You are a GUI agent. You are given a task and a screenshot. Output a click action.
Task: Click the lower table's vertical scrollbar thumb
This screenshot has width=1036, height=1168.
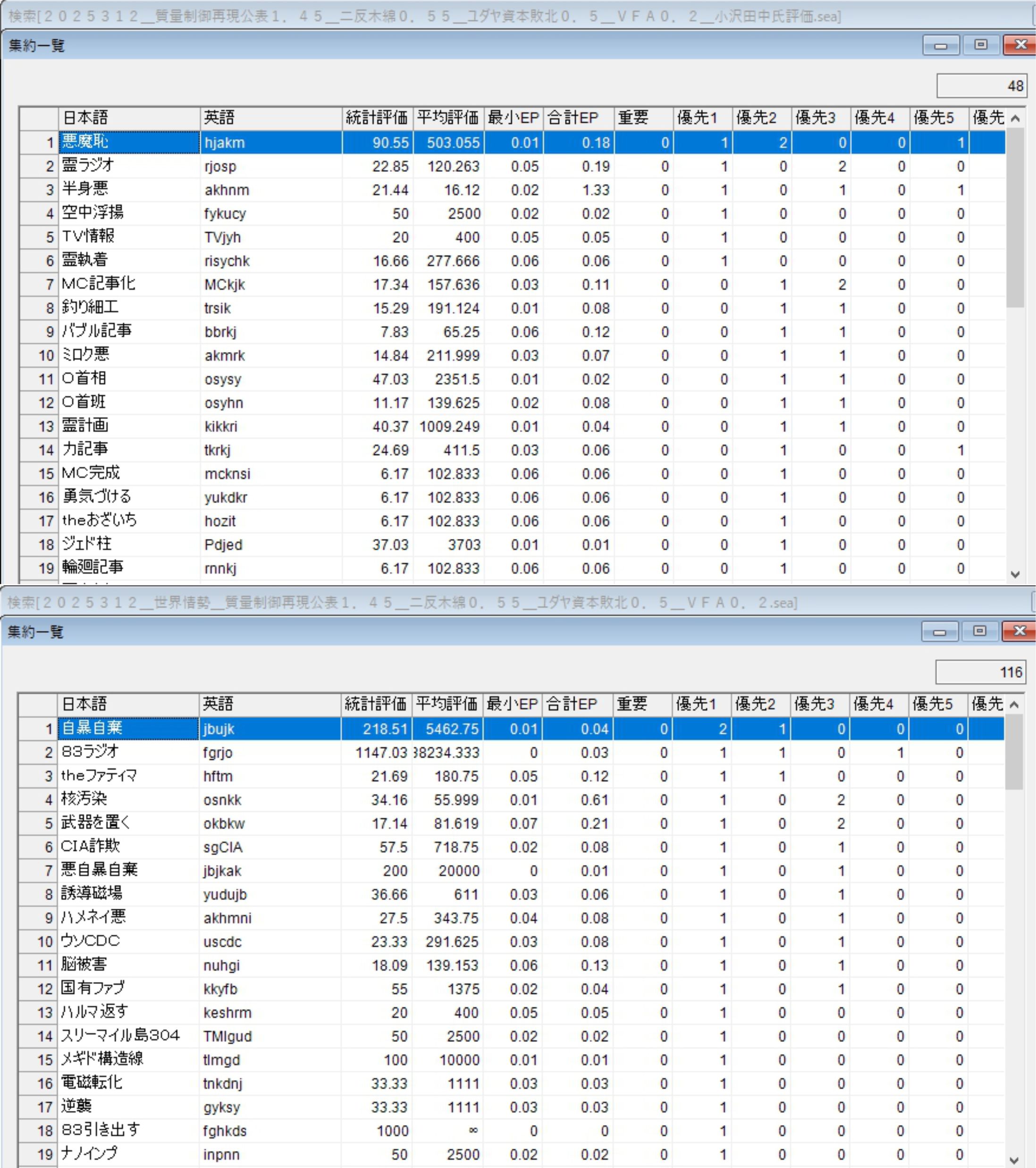[x=1014, y=752]
